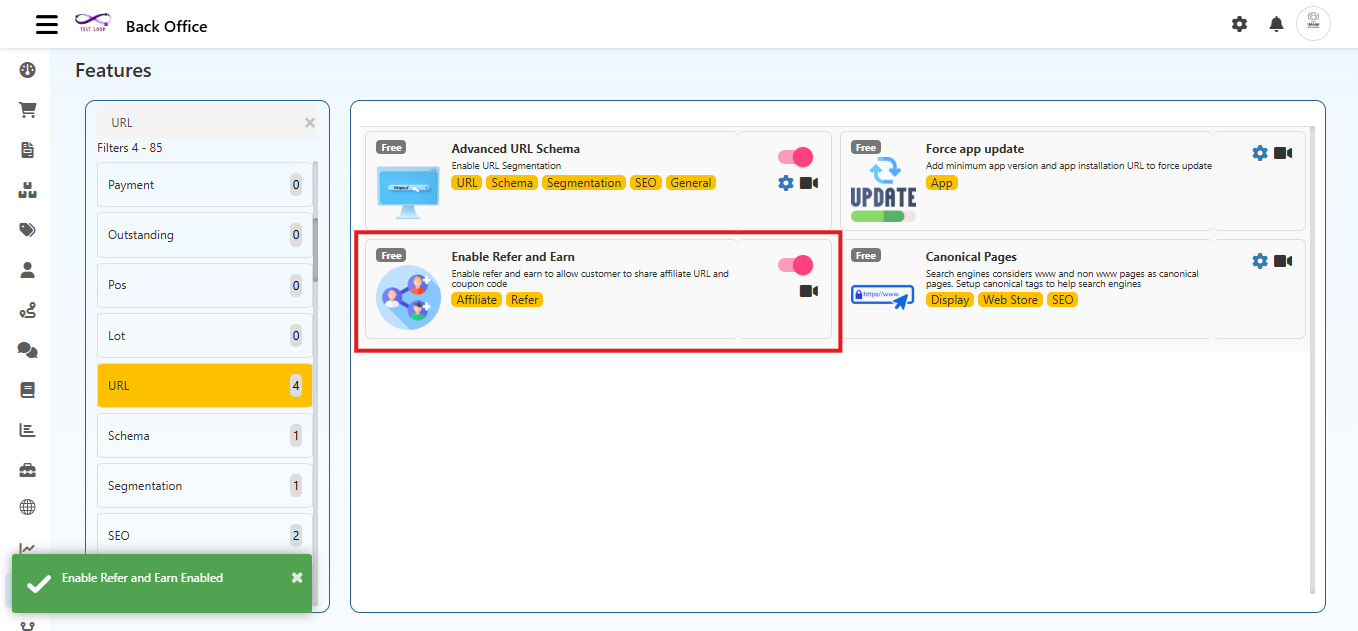Clear the URL filter with the x button
The image size is (1358, 631).
[309, 122]
